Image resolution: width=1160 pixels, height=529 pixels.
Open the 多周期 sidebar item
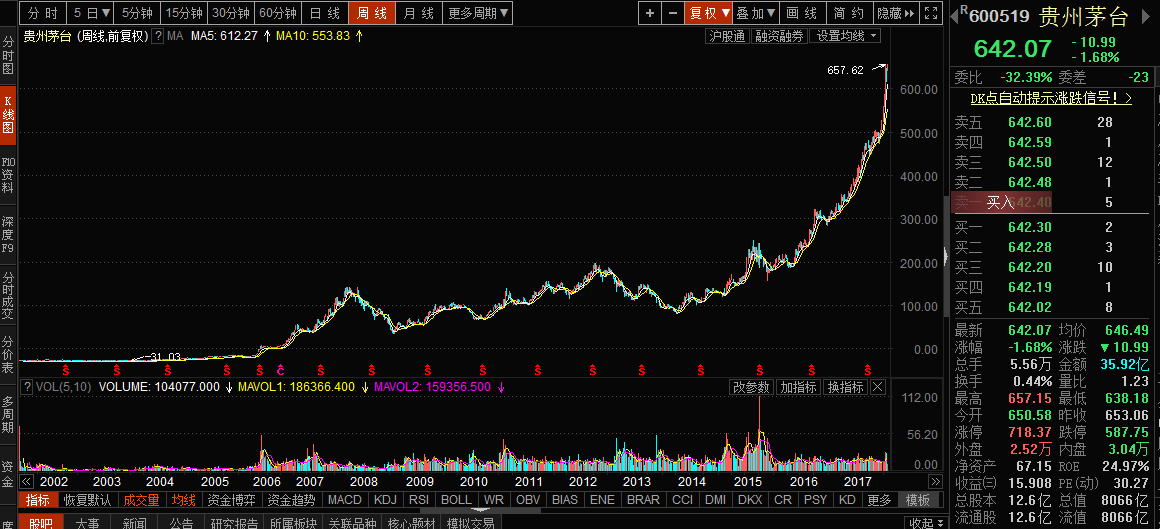8,415
